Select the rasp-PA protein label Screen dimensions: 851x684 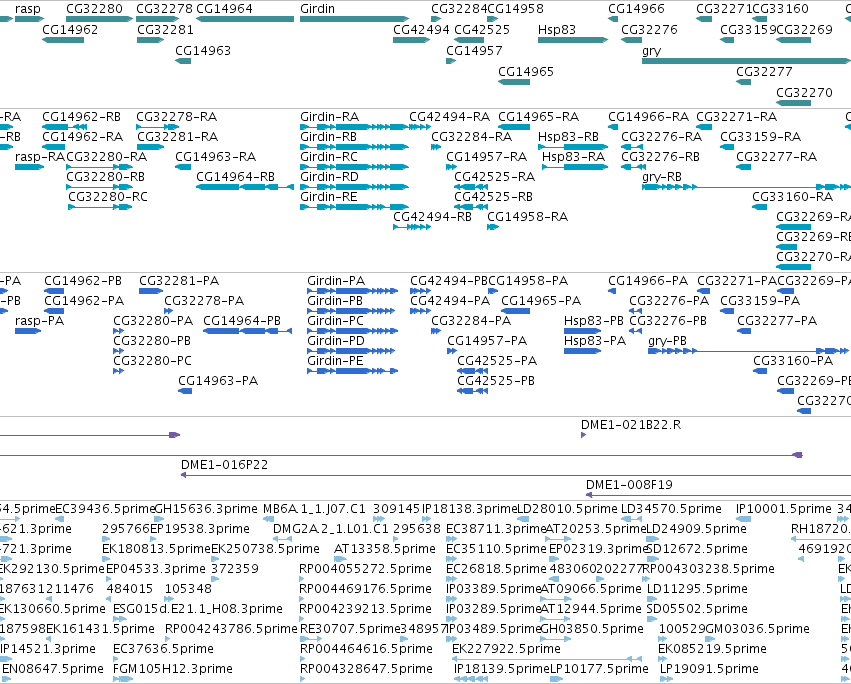pyautogui.click(x=40, y=321)
